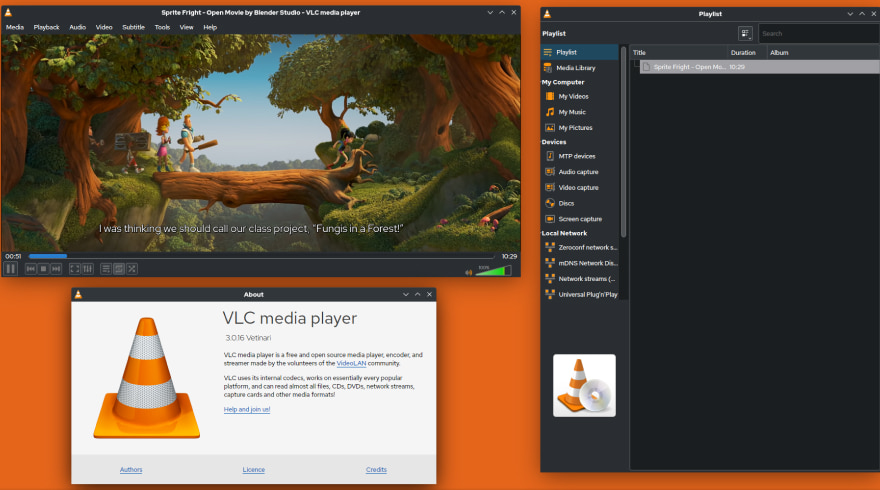Viewport: 880px width, 490px height.
Task: Seek within the blue playback progress bar
Action: coord(262,256)
